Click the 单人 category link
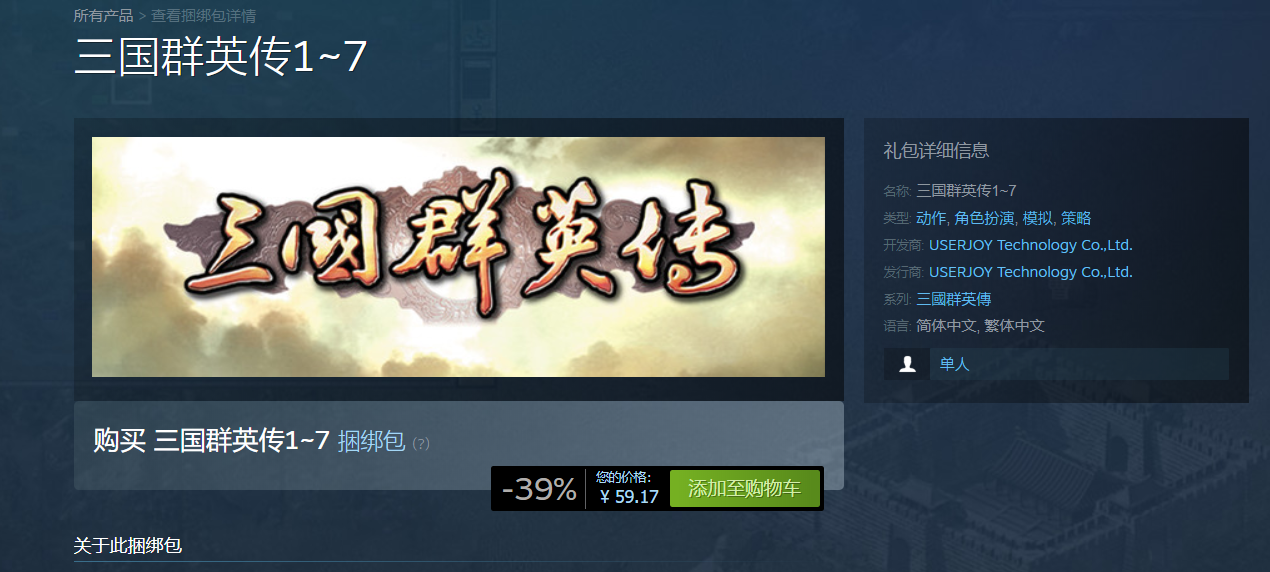Image resolution: width=1270 pixels, height=572 pixels. (x=954, y=365)
